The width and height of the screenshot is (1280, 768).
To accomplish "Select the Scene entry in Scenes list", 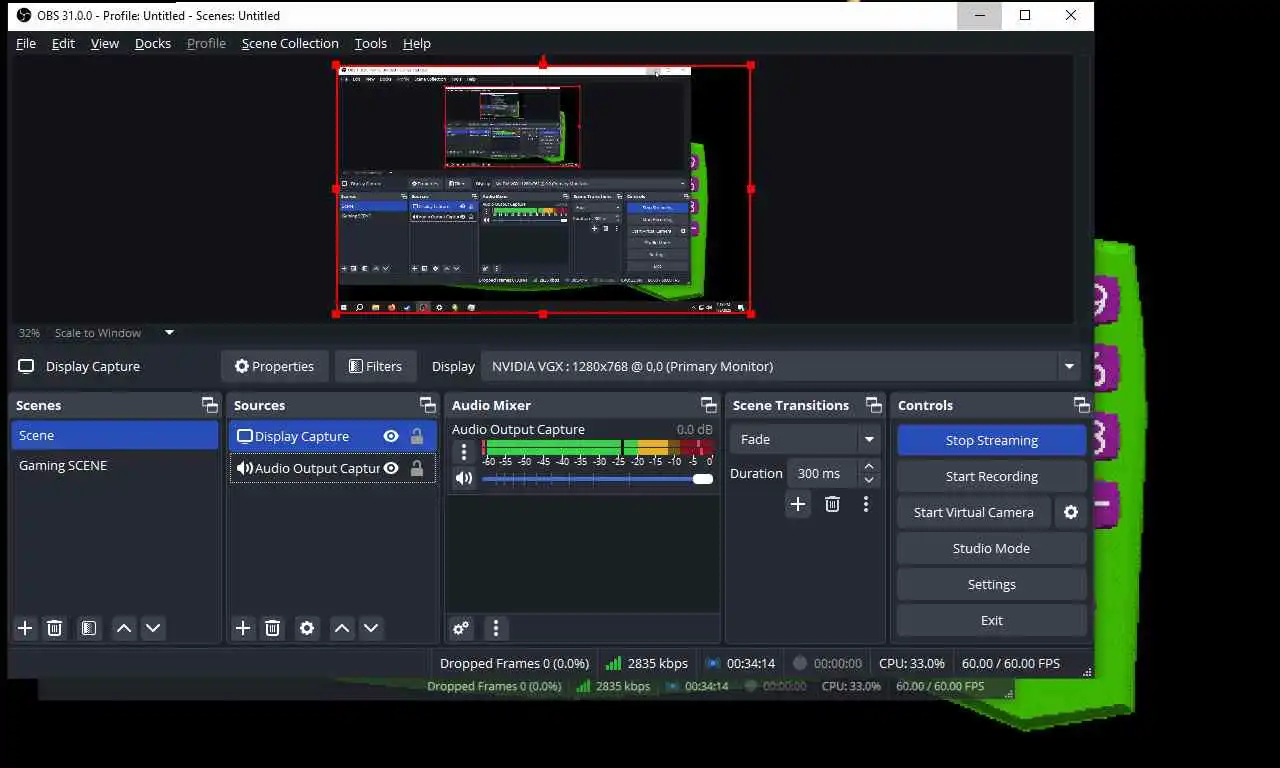I will [114, 435].
